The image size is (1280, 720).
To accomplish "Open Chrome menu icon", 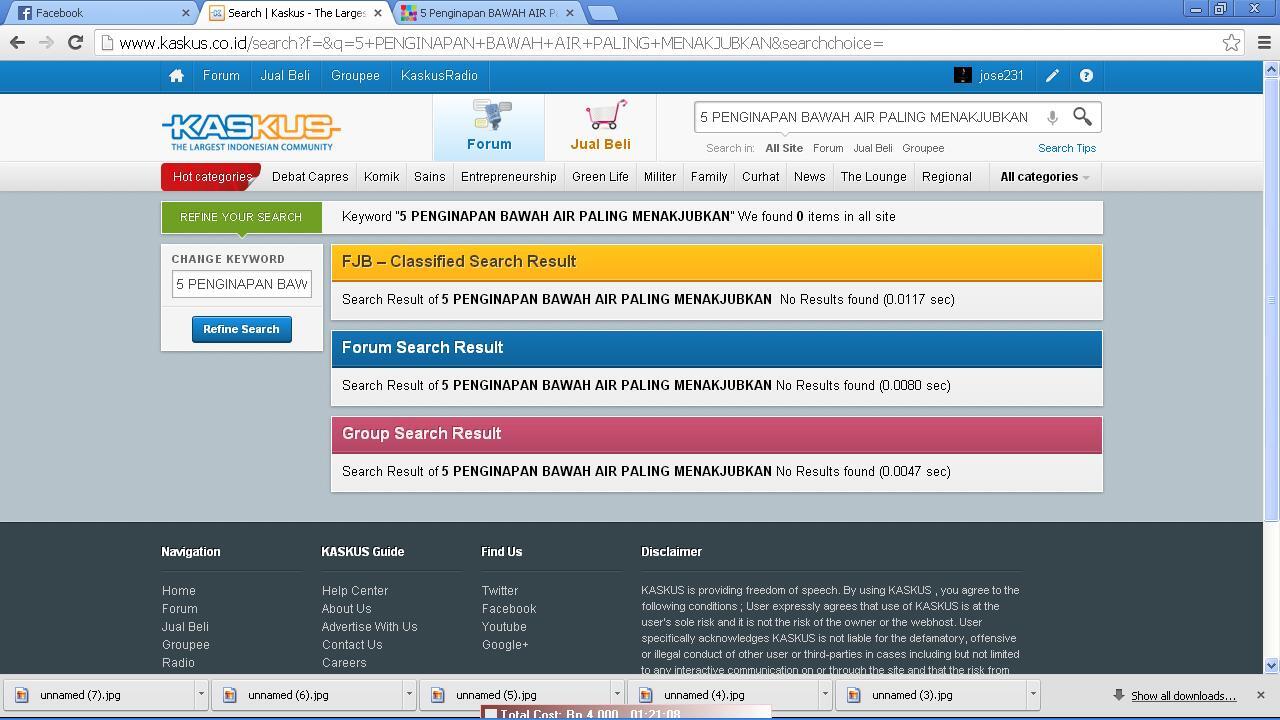I will (x=1264, y=43).
